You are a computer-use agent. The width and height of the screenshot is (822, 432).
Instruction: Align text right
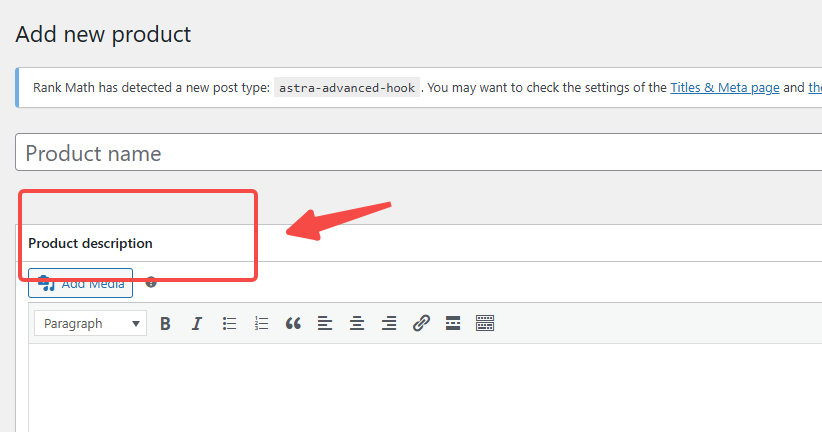(x=389, y=323)
